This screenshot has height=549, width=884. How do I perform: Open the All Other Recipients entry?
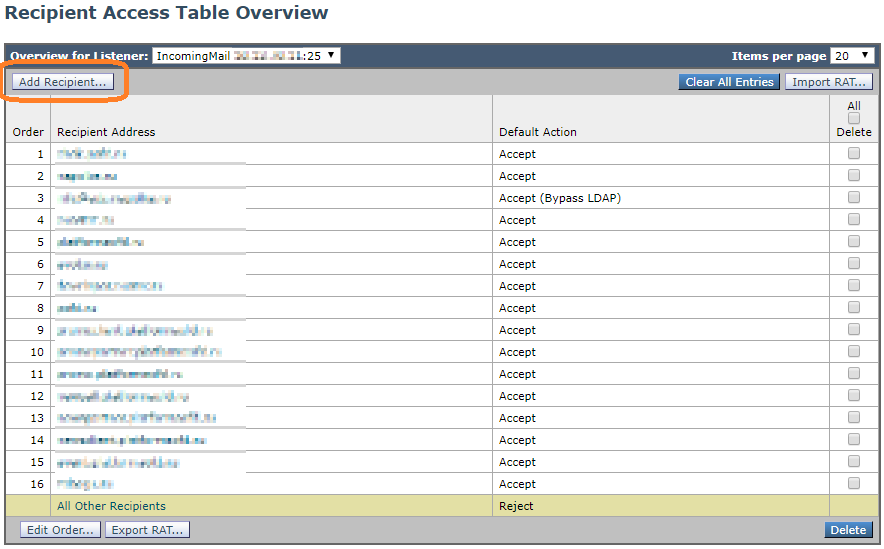tap(111, 506)
